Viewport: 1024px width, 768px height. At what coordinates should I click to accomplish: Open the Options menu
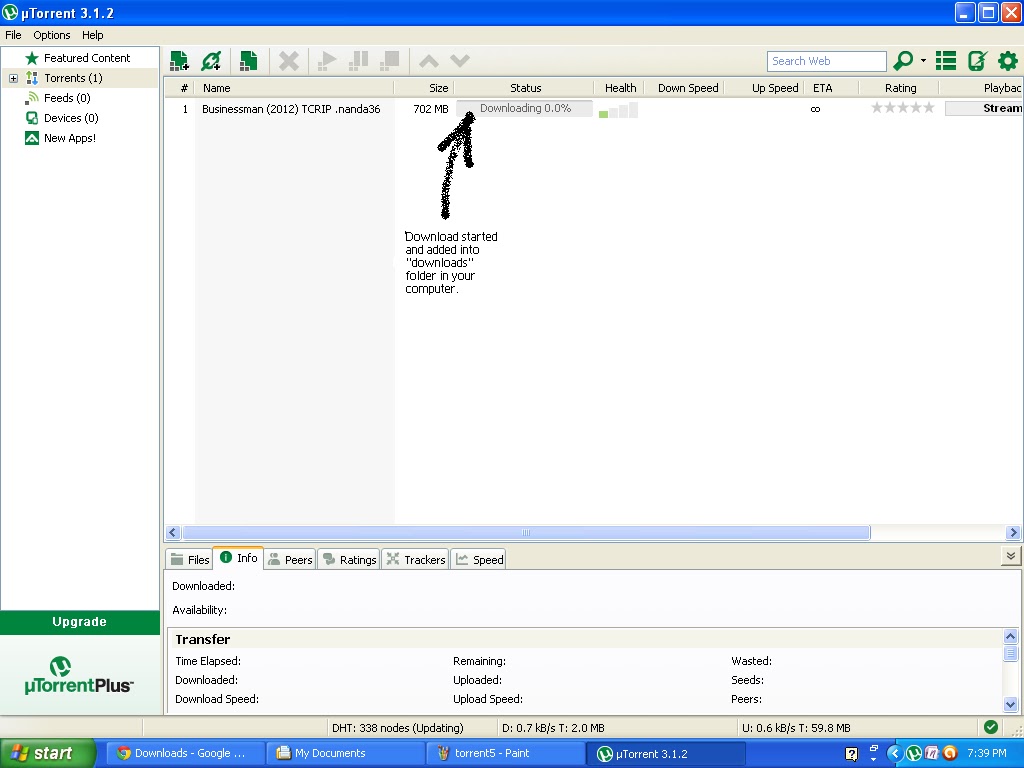52,35
